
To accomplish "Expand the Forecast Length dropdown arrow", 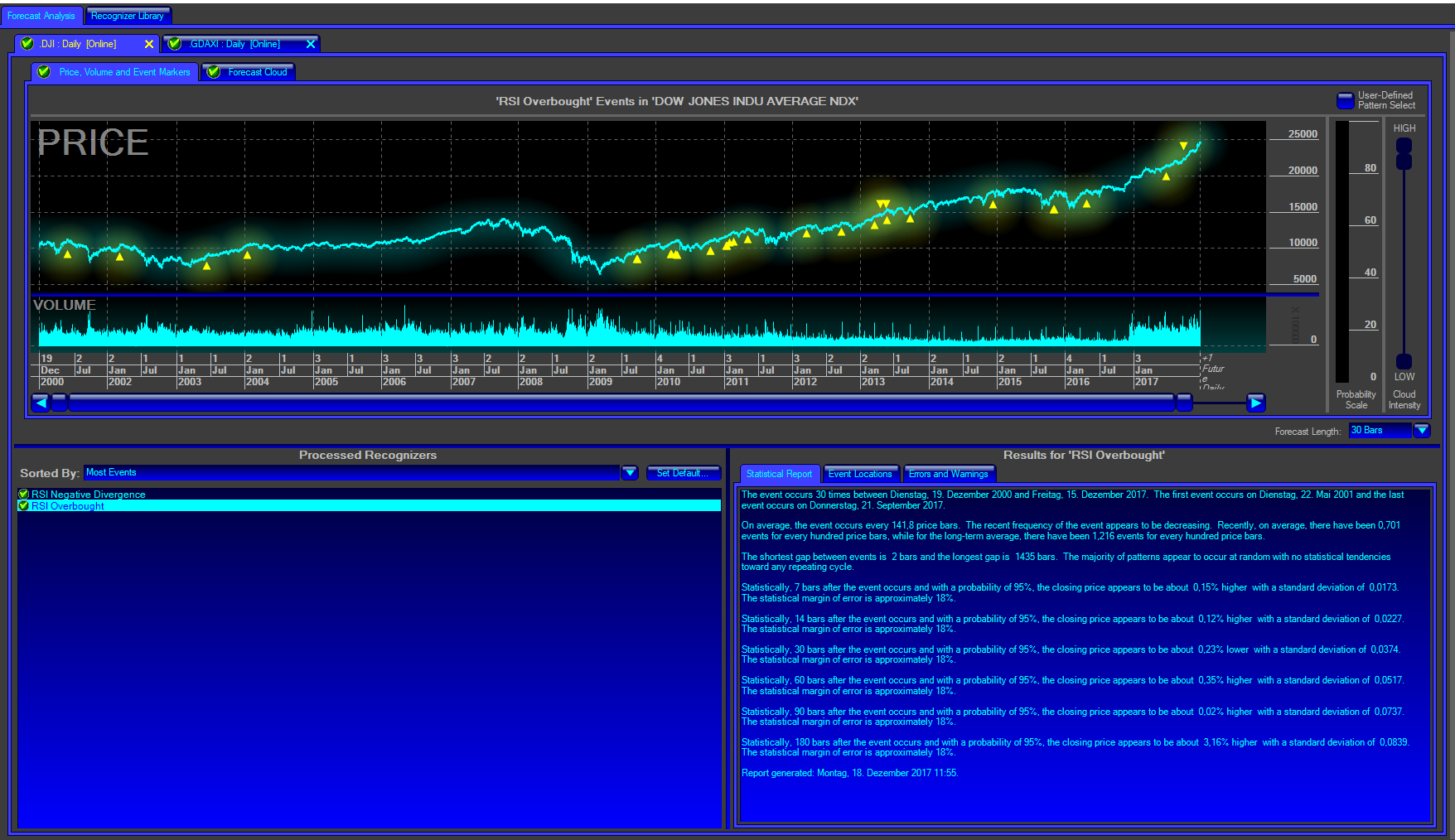I will click(x=1422, y=431).
